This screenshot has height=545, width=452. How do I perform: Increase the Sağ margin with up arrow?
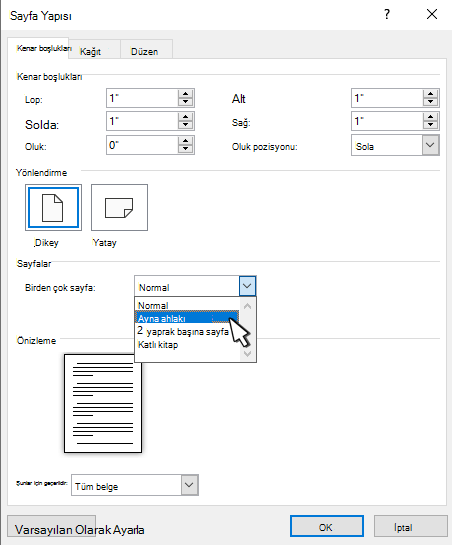(x=430, y=117)
